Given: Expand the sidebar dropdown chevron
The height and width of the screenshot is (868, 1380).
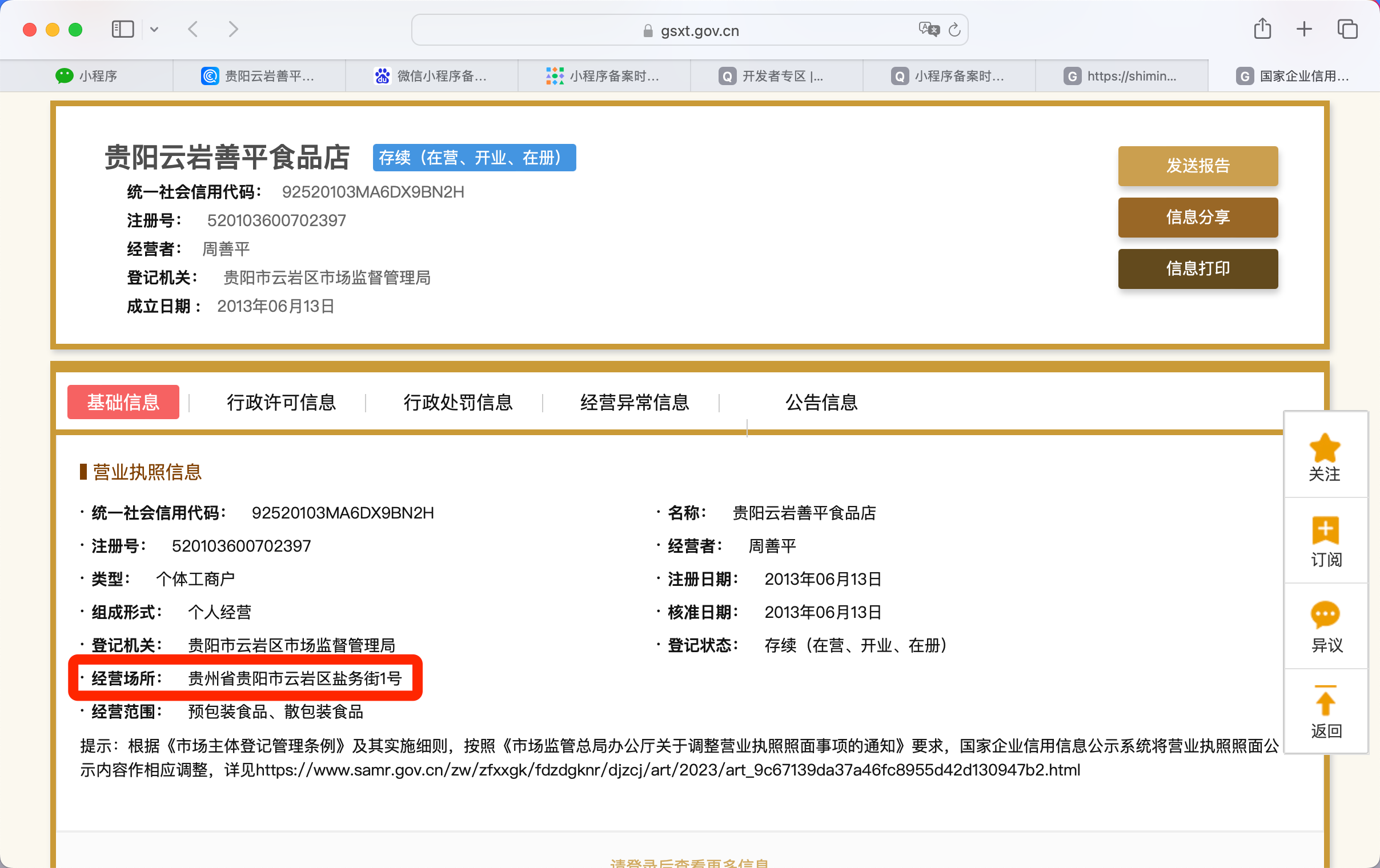Looking at the screenshot, I should tap(154, 29).
